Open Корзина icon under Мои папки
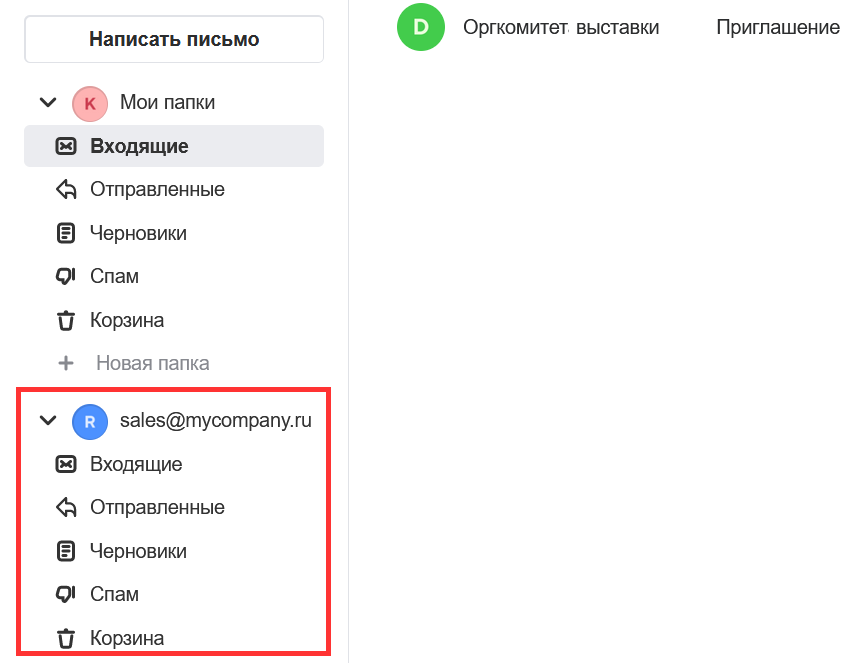The image size is (868, 663). point(66,321)
